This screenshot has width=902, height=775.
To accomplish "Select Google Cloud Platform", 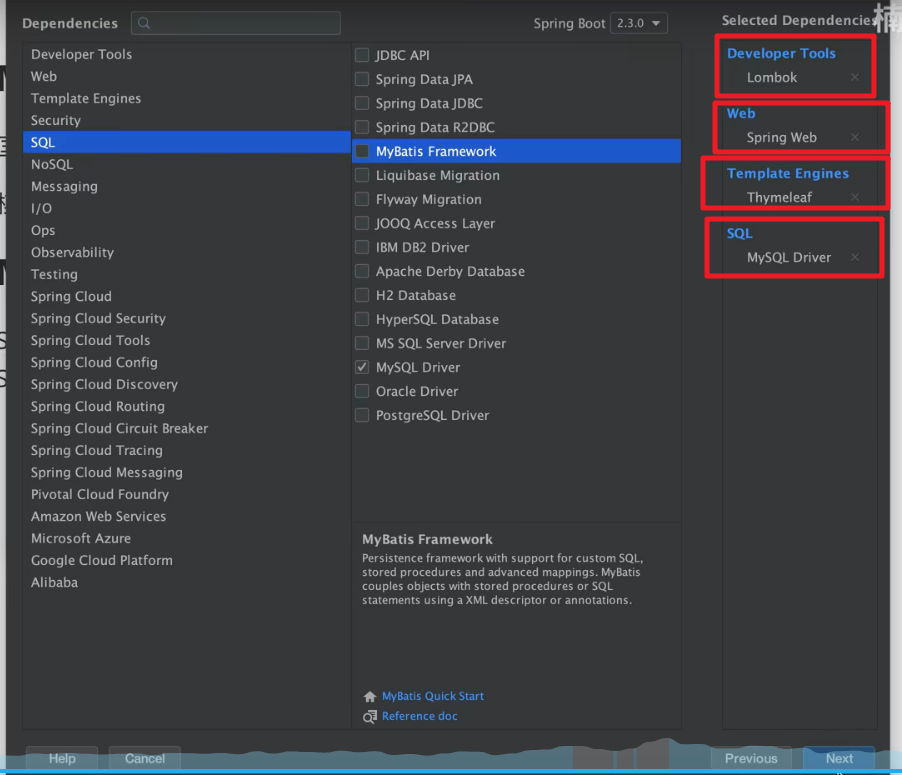I will click(x=186, y=560).
